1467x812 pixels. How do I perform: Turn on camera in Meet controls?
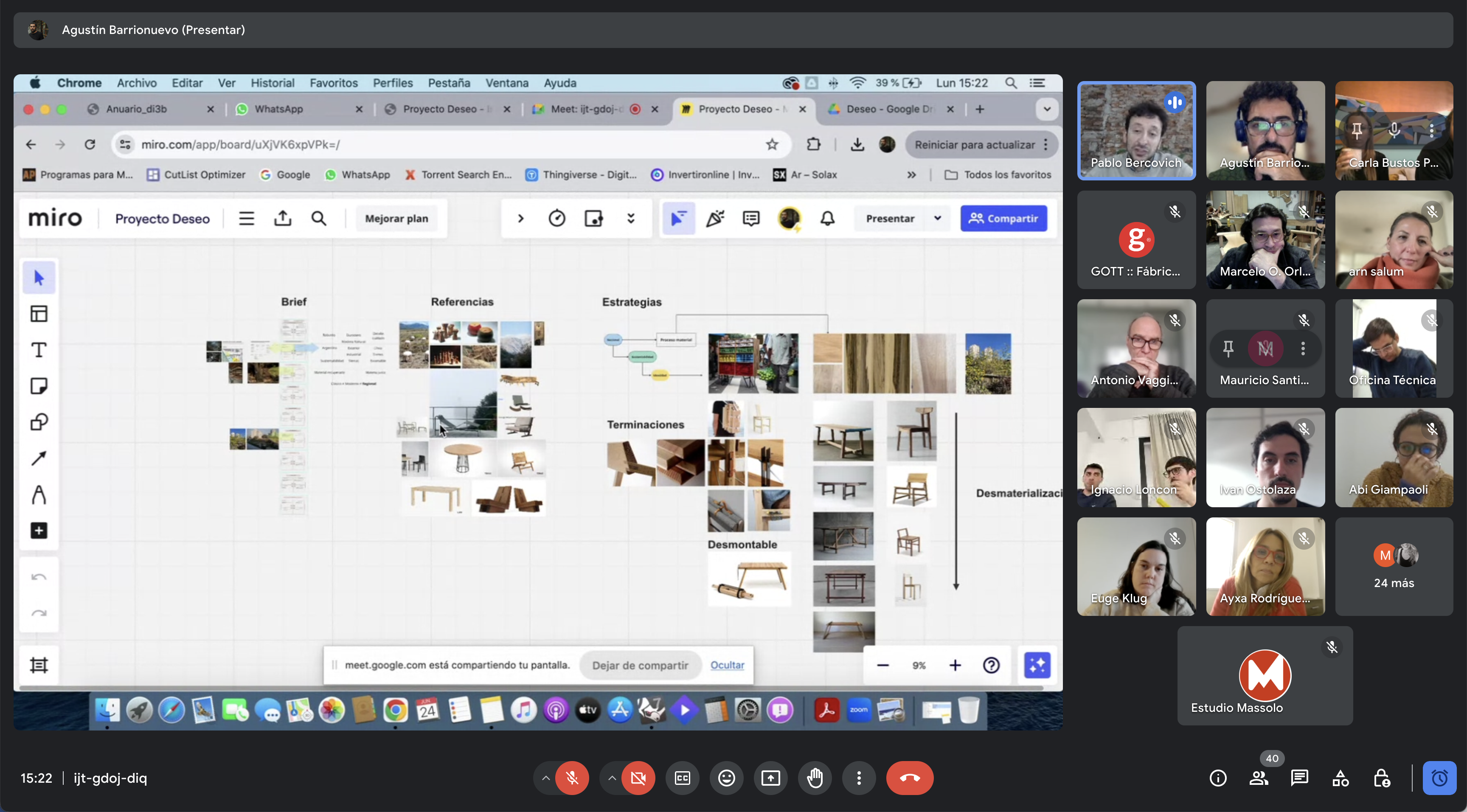pyautogui.click(x=638, y=778)
